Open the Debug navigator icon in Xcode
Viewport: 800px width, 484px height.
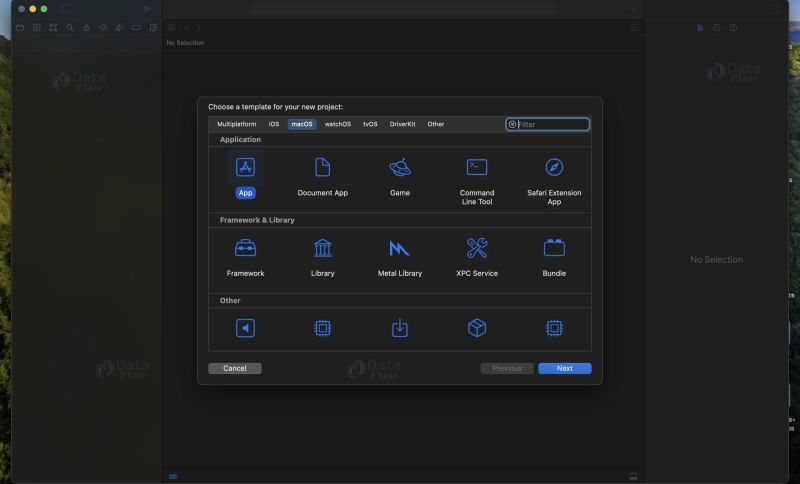pos(120,28)
